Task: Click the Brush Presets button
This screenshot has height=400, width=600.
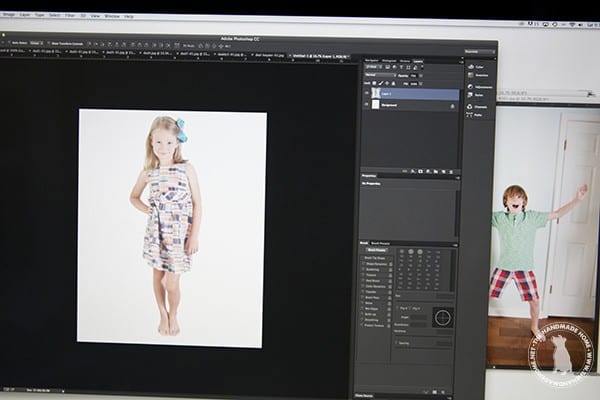Action: point(377,250)
